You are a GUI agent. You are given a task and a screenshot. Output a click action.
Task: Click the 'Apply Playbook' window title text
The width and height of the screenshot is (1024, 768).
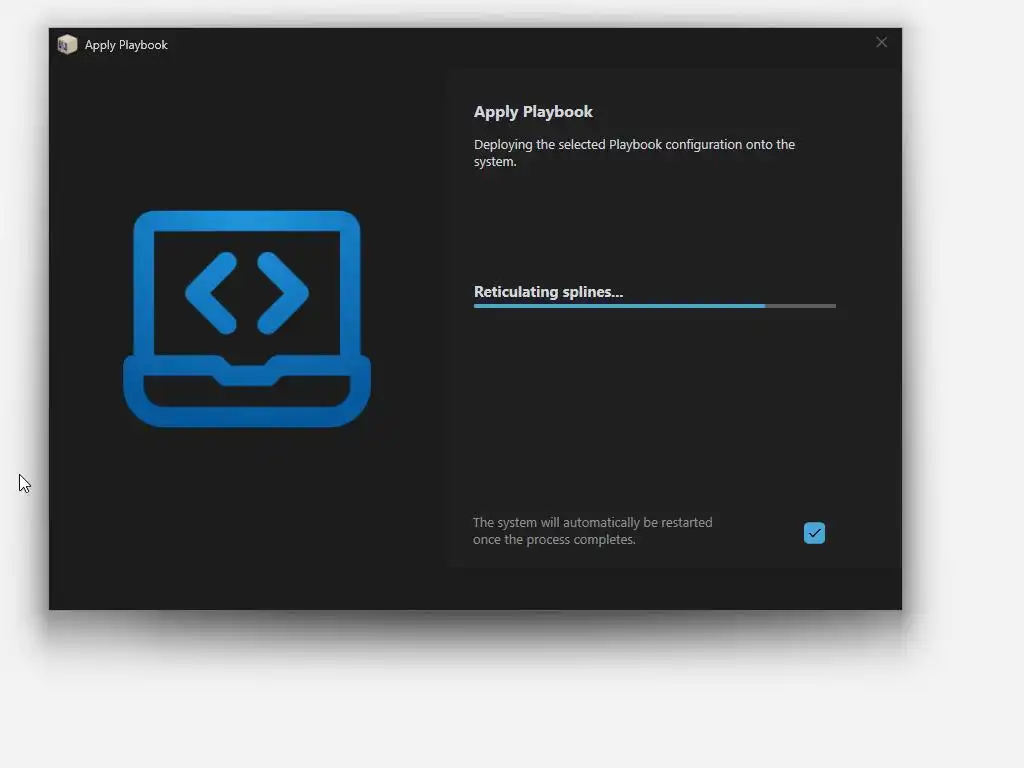(126, 45)
